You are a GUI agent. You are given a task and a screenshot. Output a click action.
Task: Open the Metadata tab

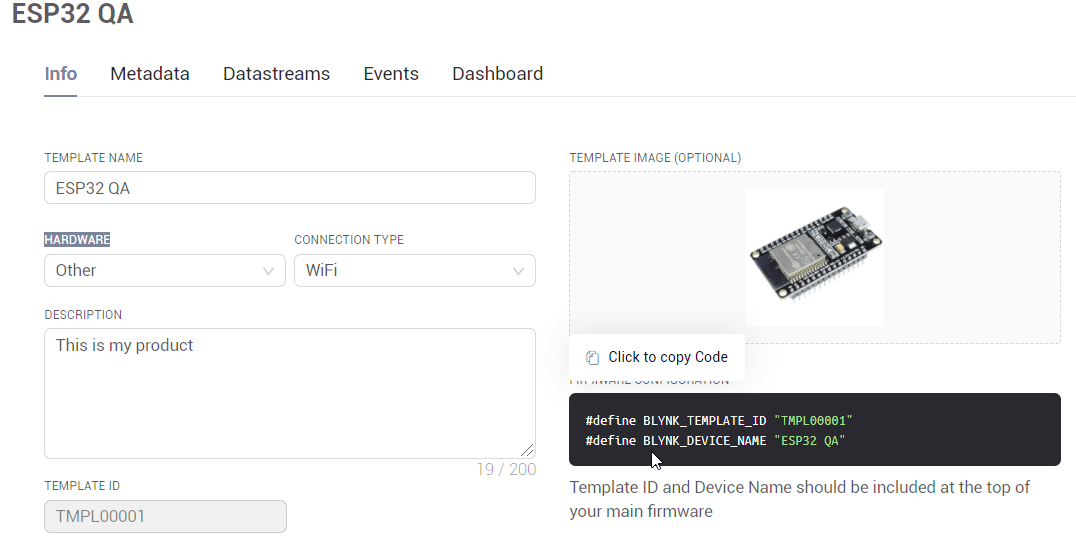click(x=150, y=74)
